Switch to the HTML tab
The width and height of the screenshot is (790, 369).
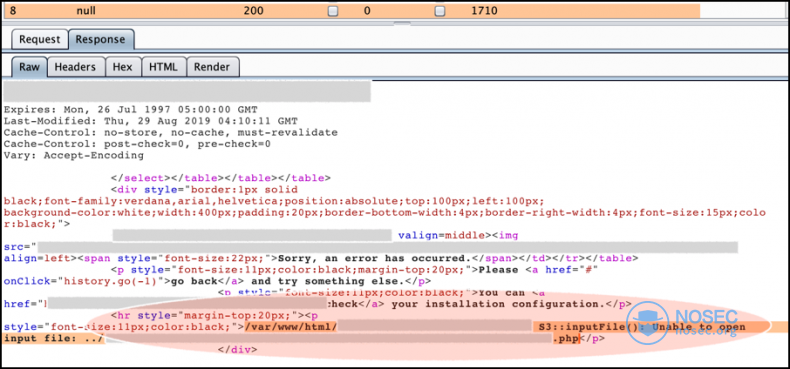pyautogui.click(x=164, y=67)
